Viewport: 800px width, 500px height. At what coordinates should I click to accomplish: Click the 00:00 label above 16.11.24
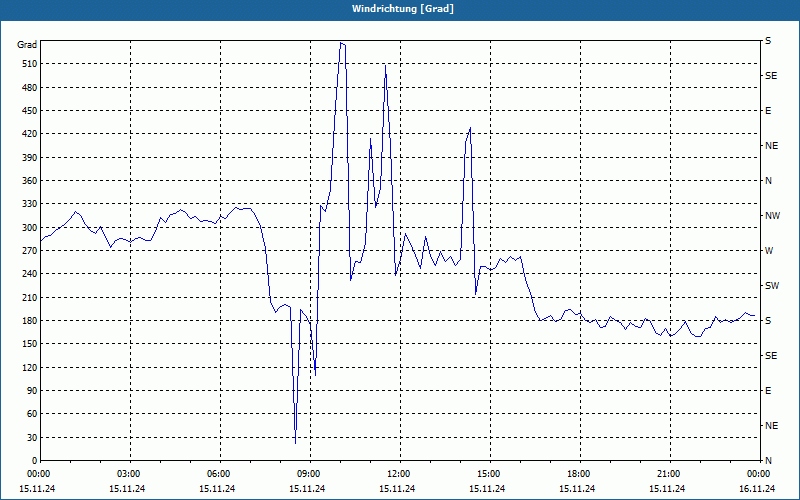759,473
